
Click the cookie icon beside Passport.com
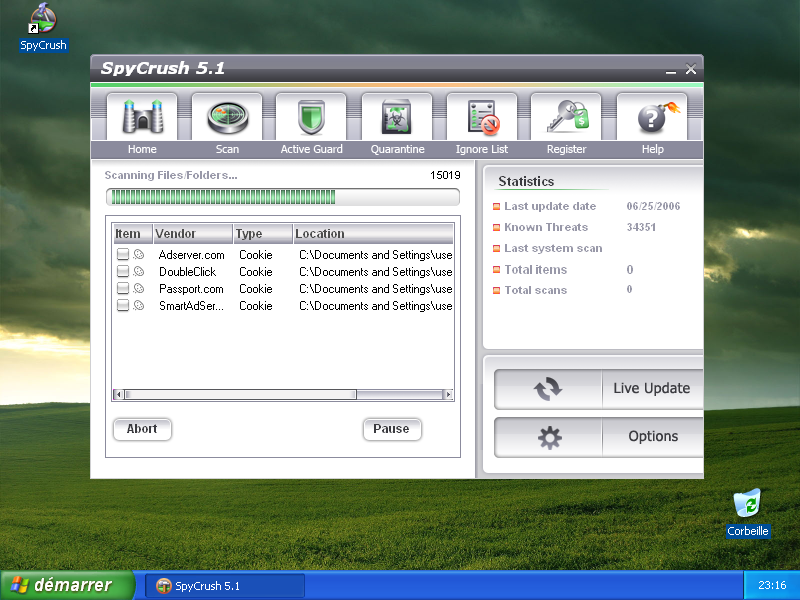[x=139, y=288]
